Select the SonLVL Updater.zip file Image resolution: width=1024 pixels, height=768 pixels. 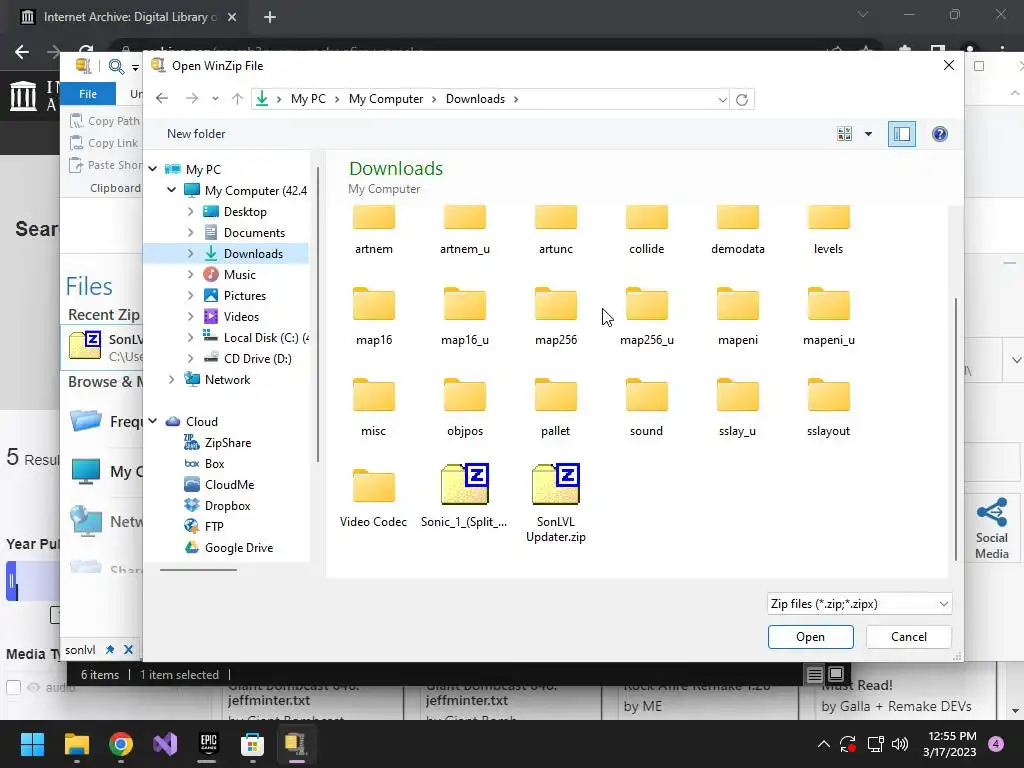pos(556,503)
